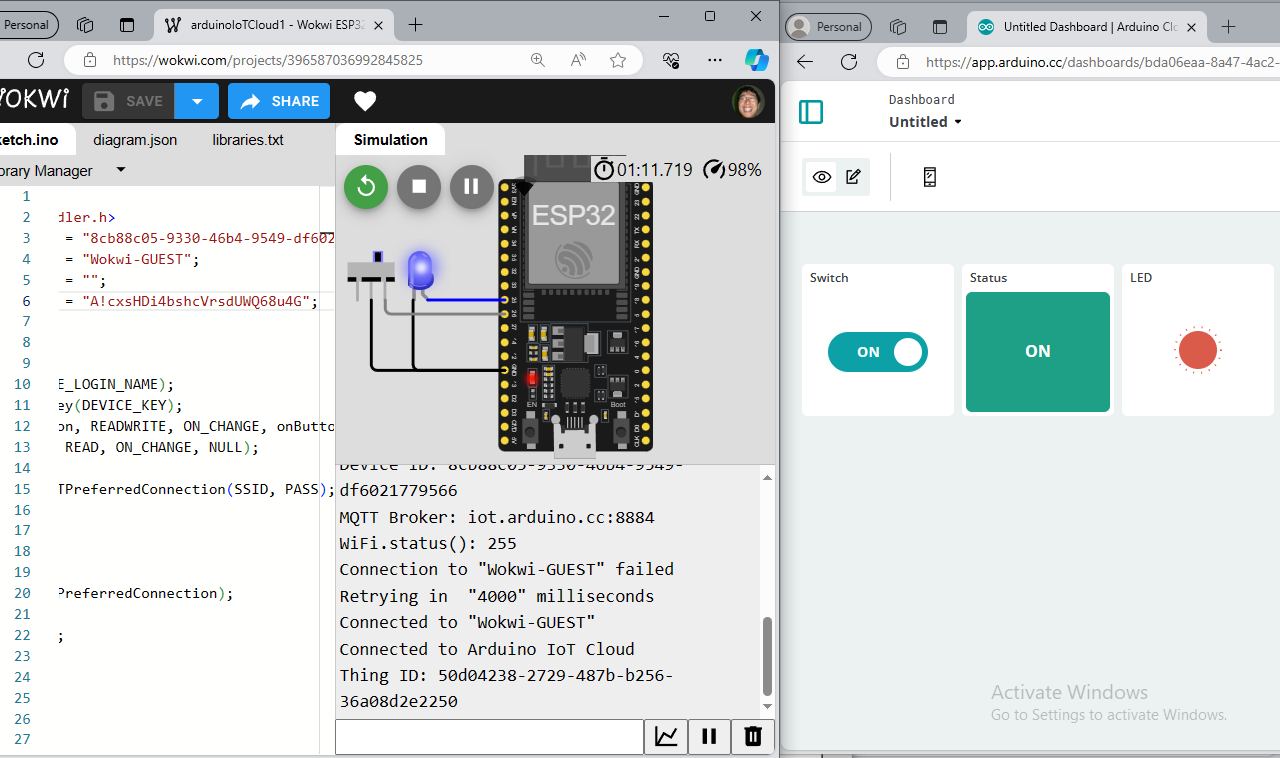1280x758 pixels.
Task: Open workspaces icon in Arduino window
Action: [898, 27]
